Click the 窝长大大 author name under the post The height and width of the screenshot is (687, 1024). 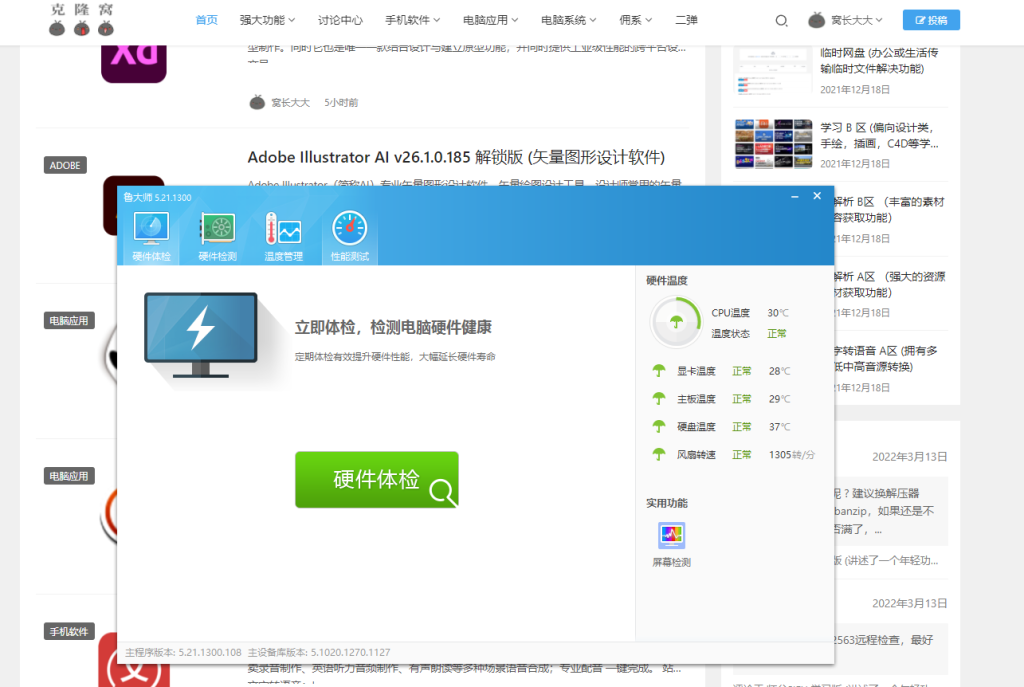coord(291,103)
